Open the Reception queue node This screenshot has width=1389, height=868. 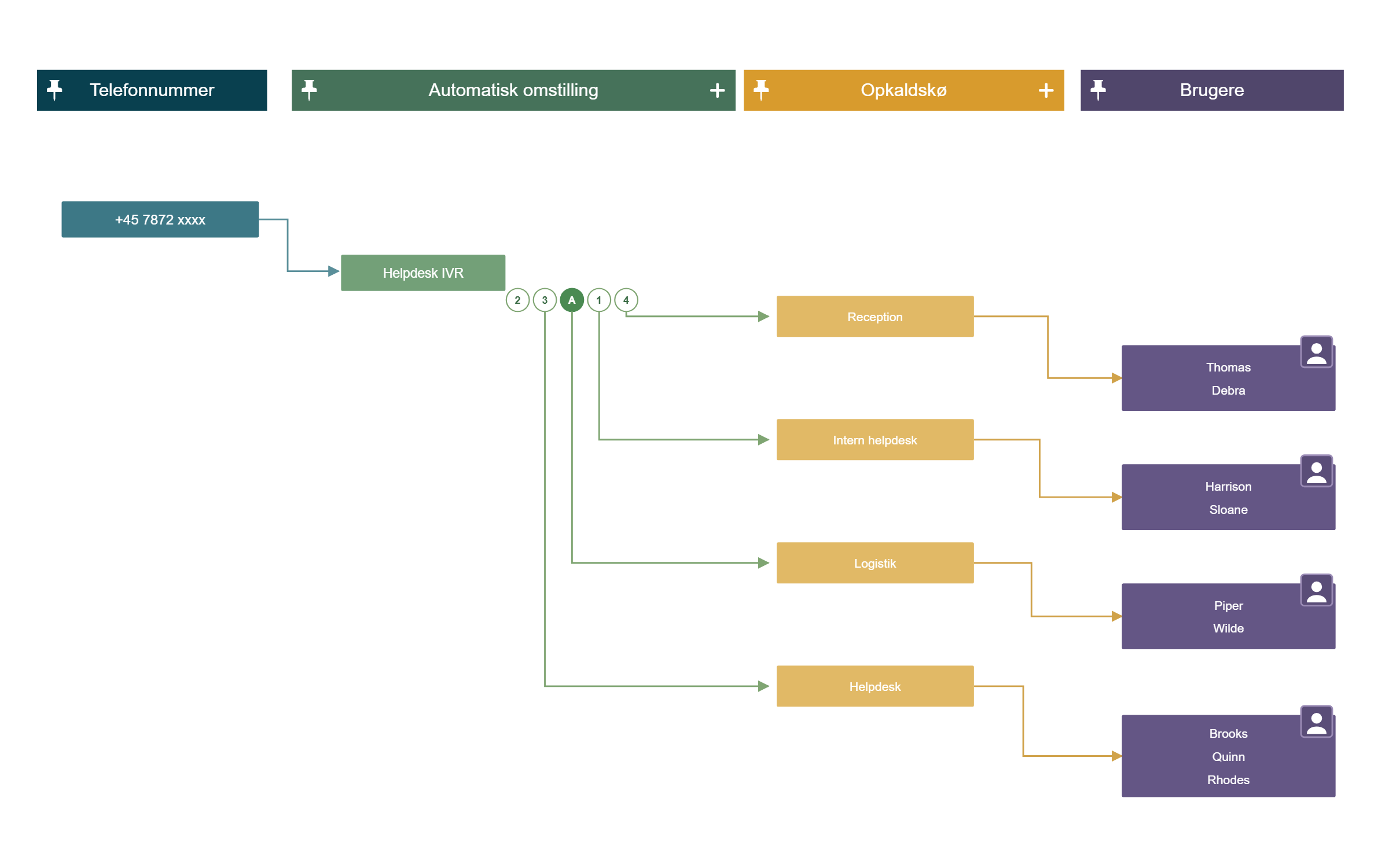pyautogui.click(x=875, y=317)
